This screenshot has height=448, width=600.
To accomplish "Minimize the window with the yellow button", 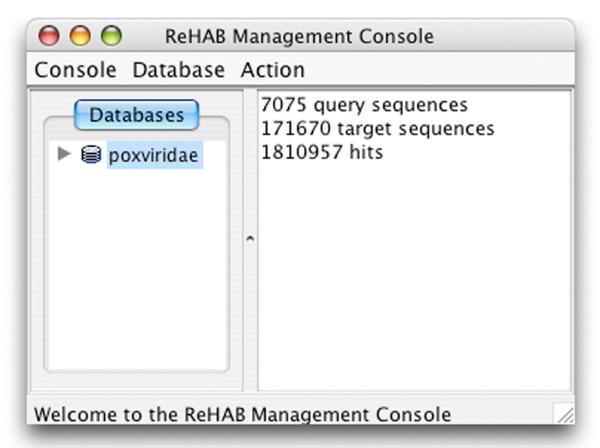I will (80, 37).
